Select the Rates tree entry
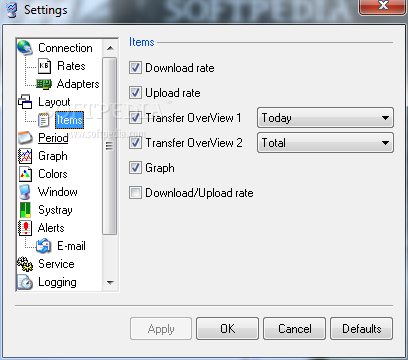The image size is (408, 360). pyautogui.click(x=71, y=66)
